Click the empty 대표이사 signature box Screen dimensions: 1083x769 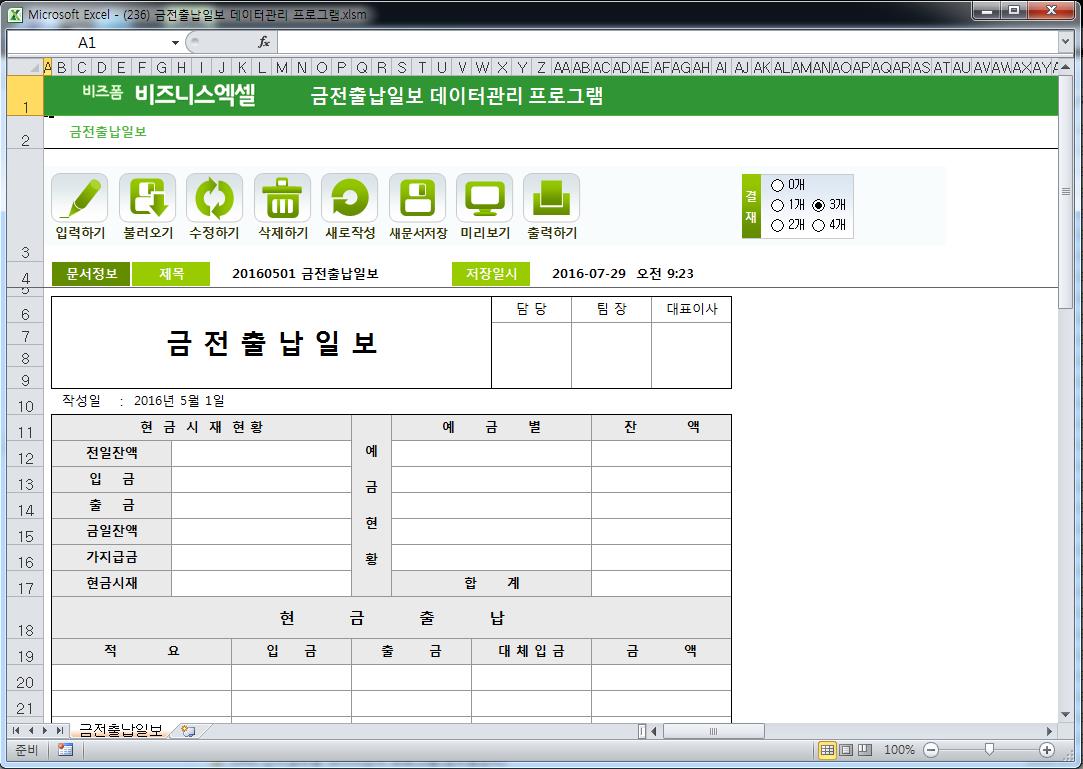click(x=691, y=355)
